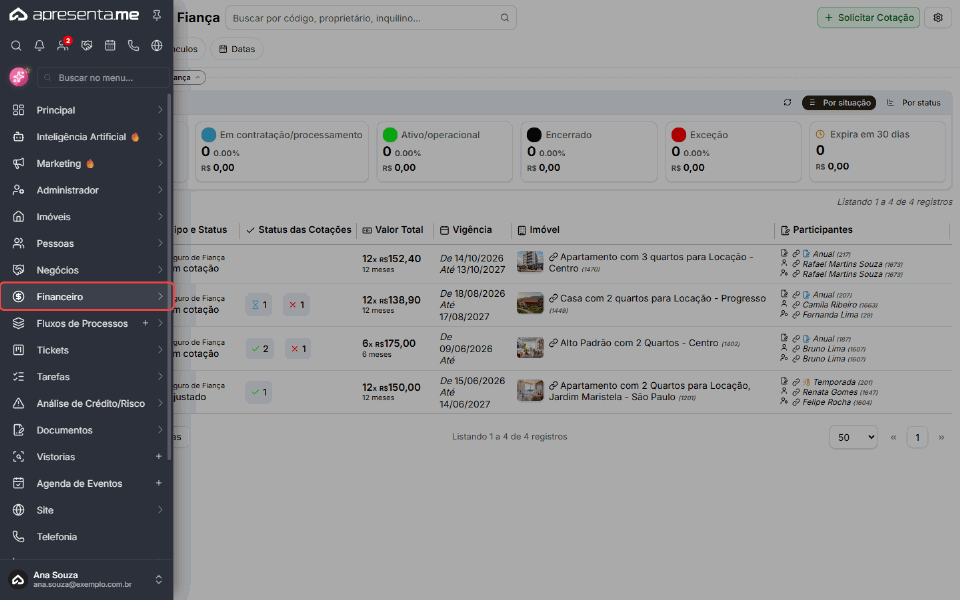Image resolution: width=960 pixels, height=600 pixels.
Task: Open Análise de Crédito/Risco in sidebar
Action: (x=86, y=403)
